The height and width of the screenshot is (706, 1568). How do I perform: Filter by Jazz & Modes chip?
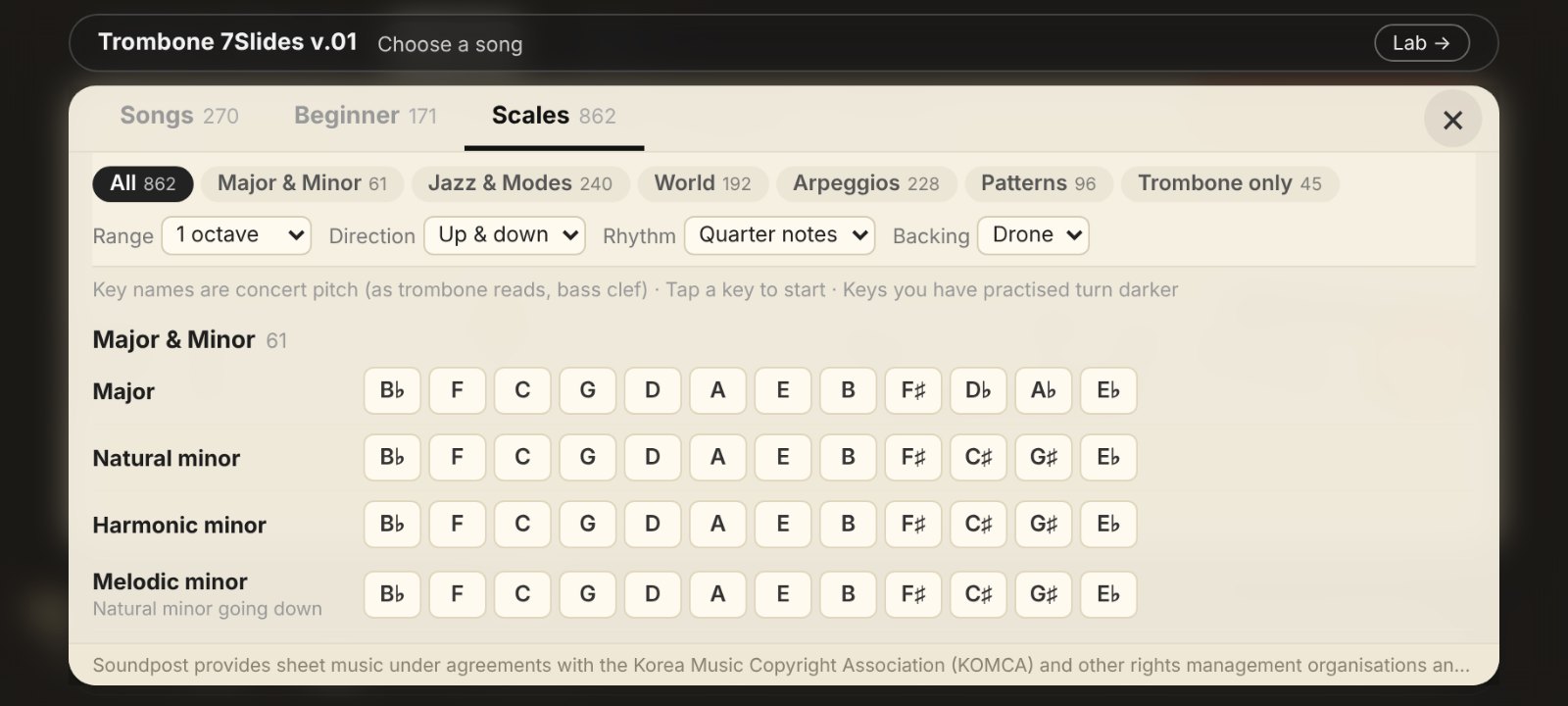[520, 183]
